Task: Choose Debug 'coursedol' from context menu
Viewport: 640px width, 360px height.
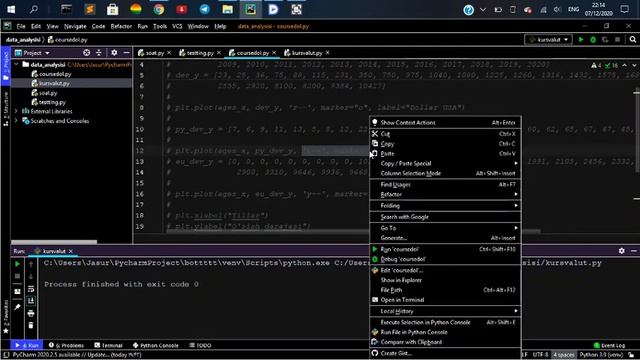Action: point(445,259)
